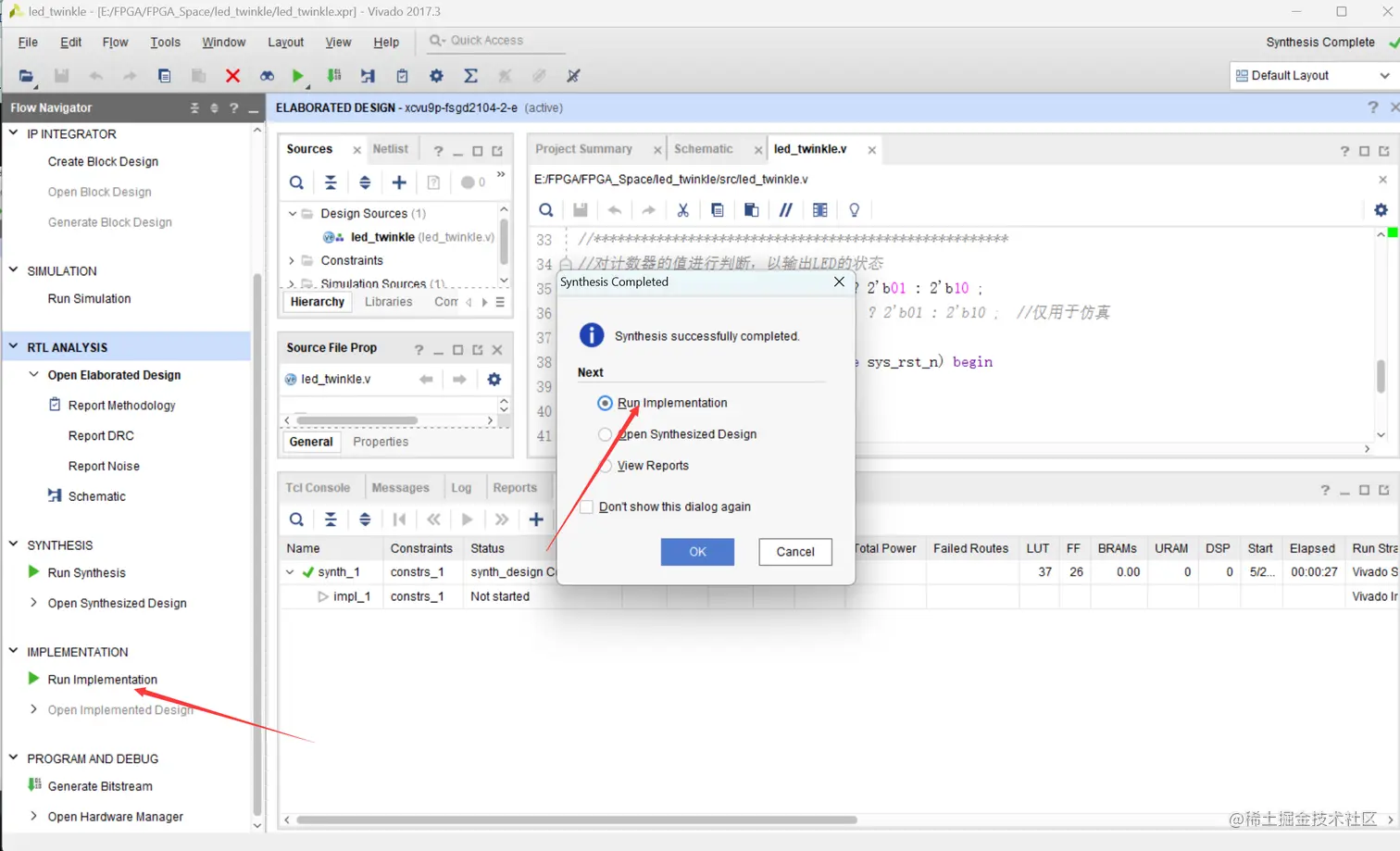The height and width of the screenshot is (851, 1400).
Task: Click the Quick Access search field
Action: click(495, 41)
